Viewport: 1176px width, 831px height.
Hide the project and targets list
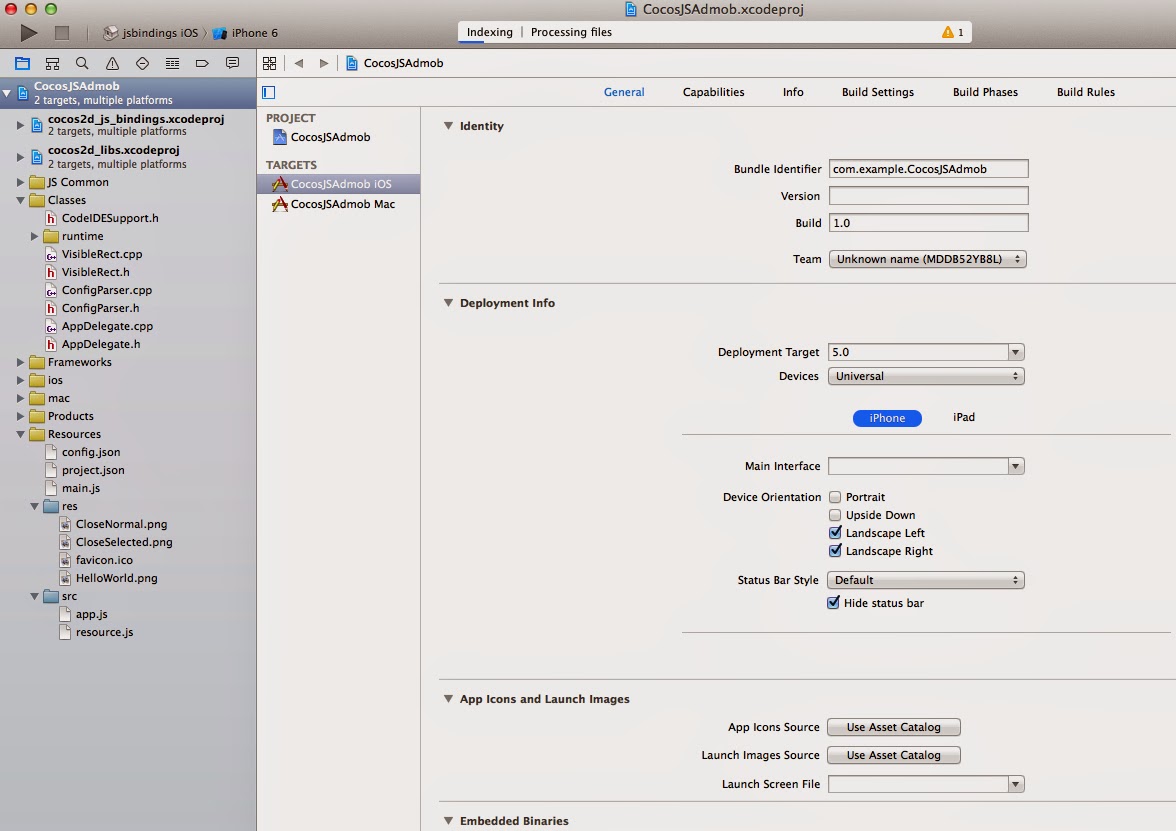coord(268,92)
